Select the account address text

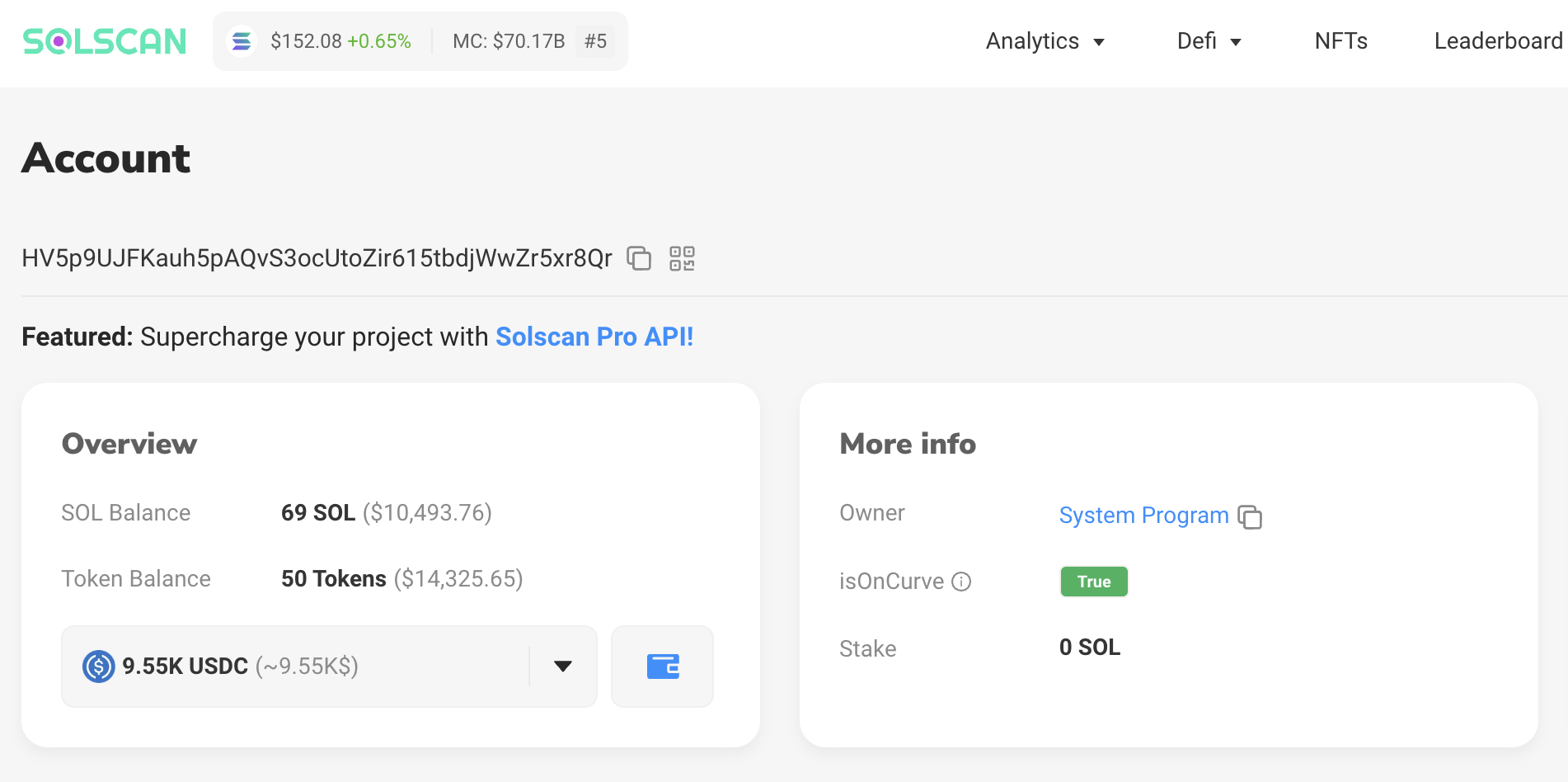[x=317, y=258]
